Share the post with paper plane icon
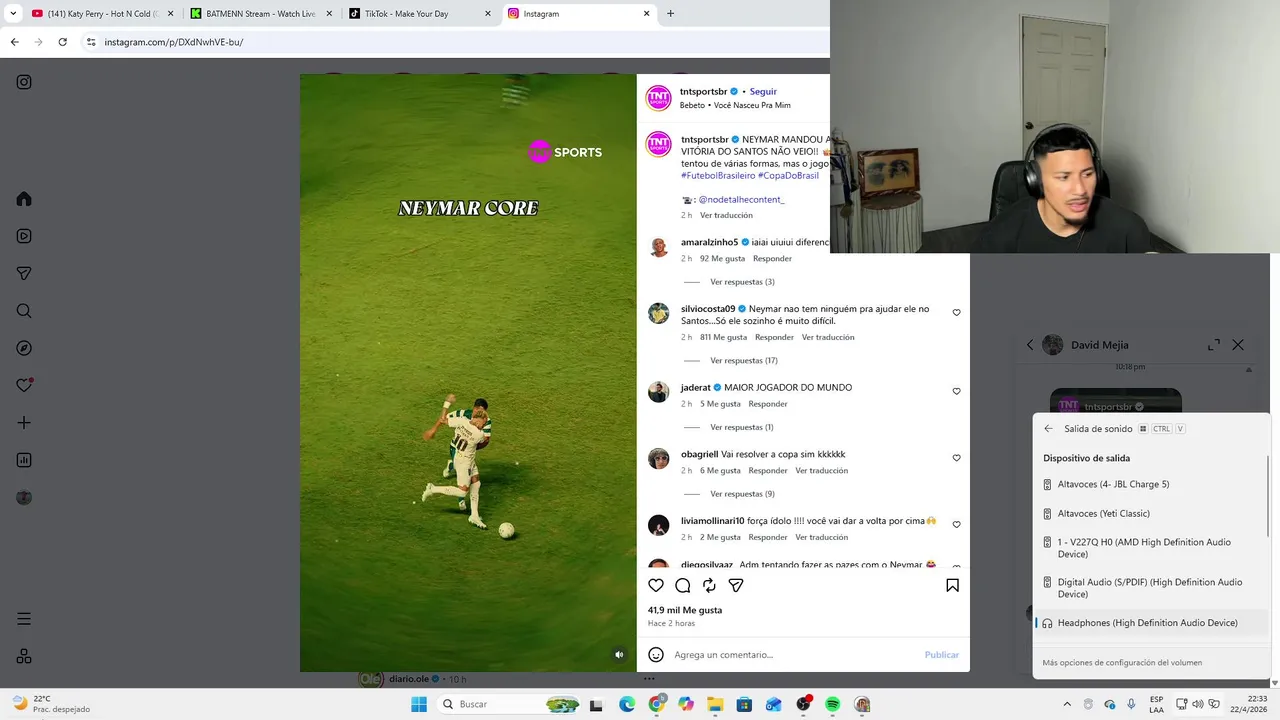 pyautogui.click(x=736, y=585)
